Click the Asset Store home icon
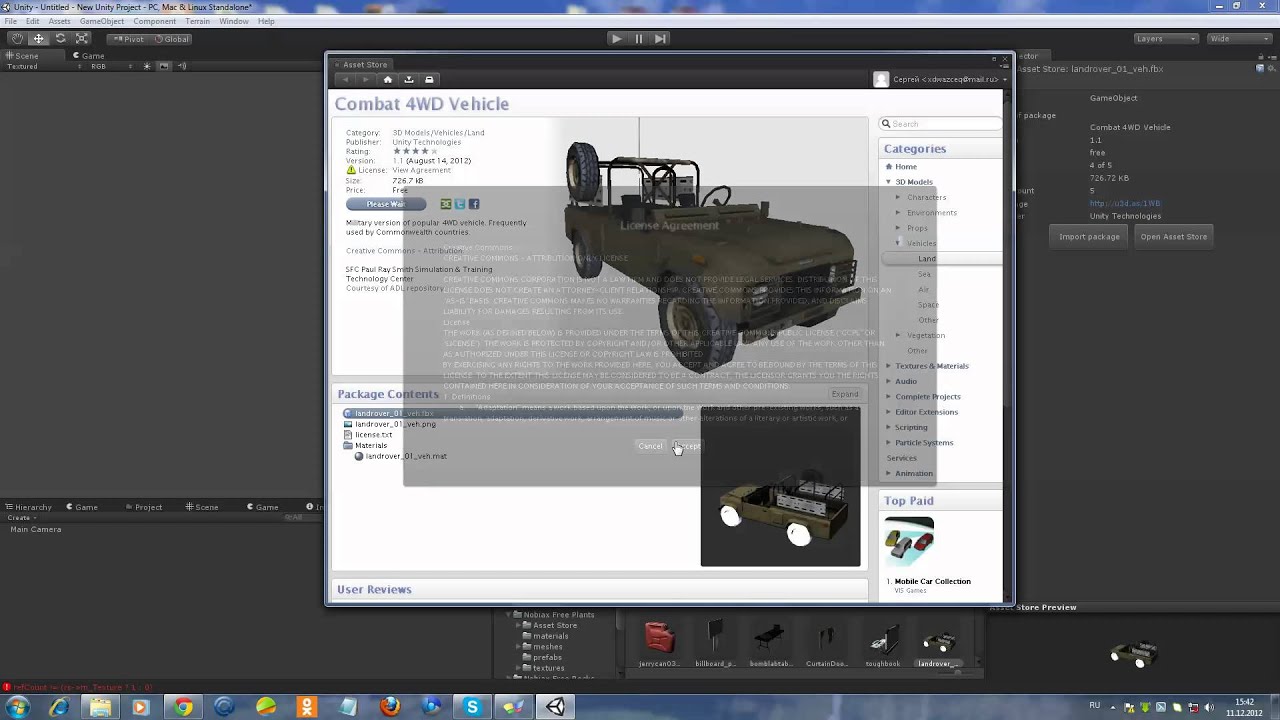 click(388, 79)
